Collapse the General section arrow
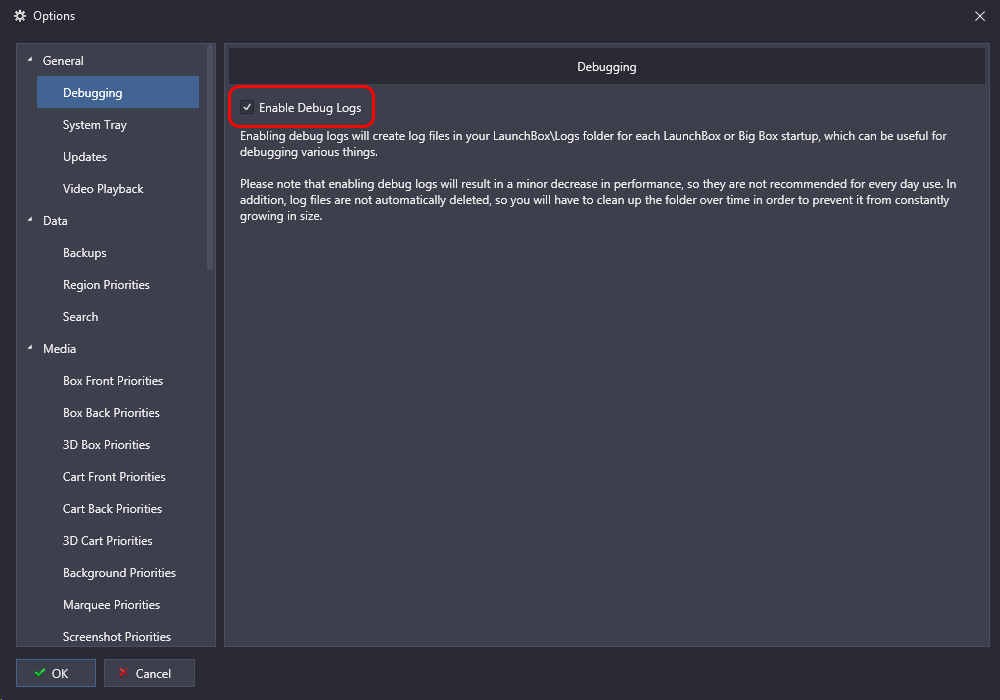This screenshot has height=700, width=1000. point(30,59)
